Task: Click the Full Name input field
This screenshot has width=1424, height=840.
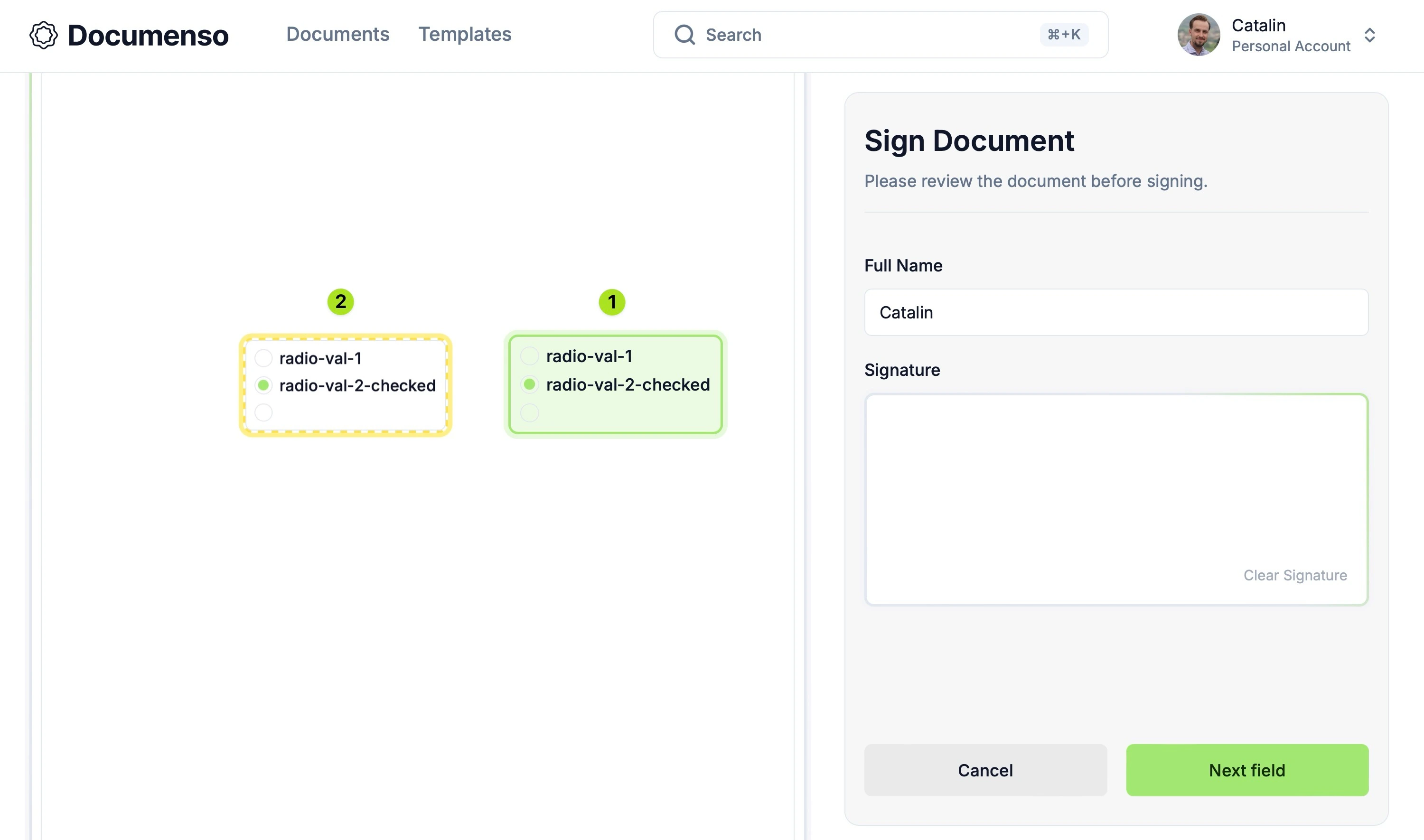Action: tap(1116, 312)
